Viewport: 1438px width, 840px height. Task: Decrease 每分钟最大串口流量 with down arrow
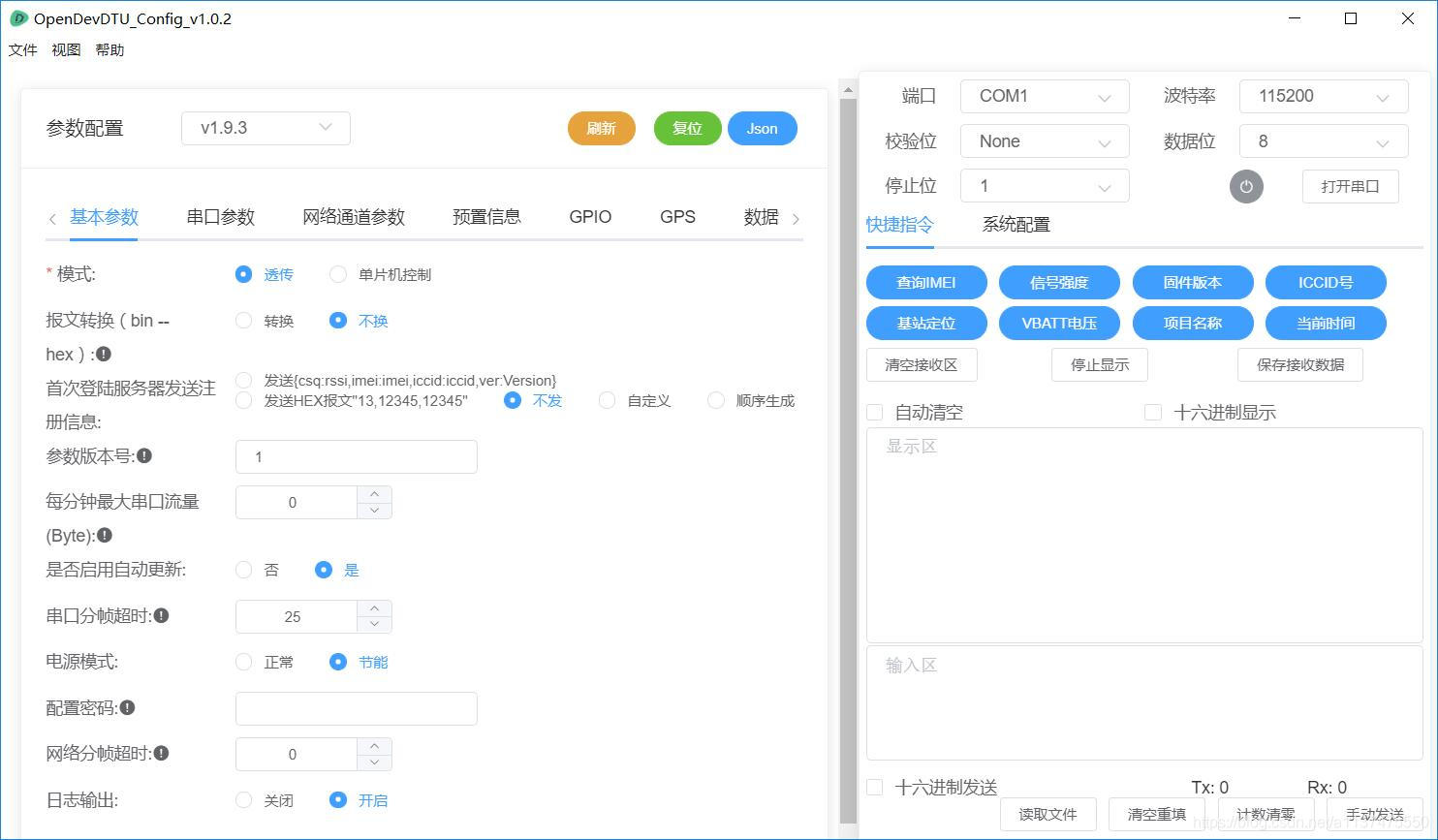(x=374, y=511)
